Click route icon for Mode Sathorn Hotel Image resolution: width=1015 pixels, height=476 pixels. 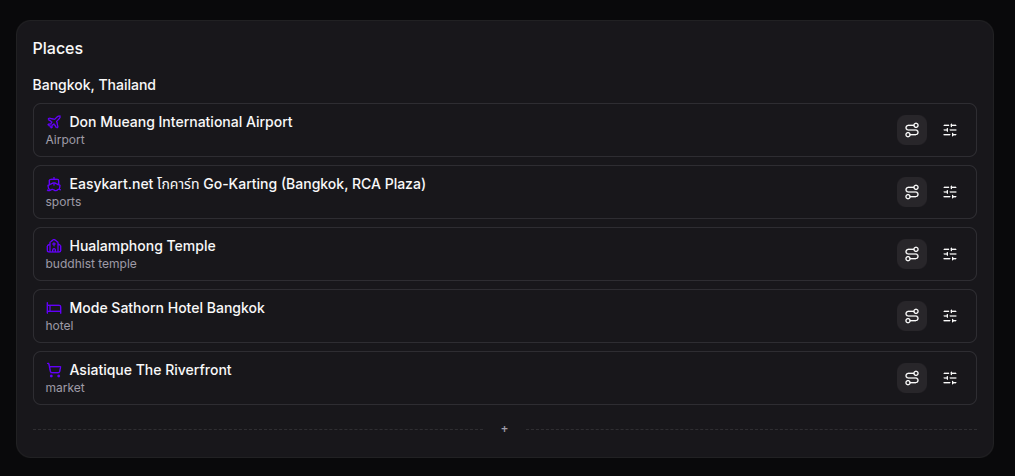point(911,316)
